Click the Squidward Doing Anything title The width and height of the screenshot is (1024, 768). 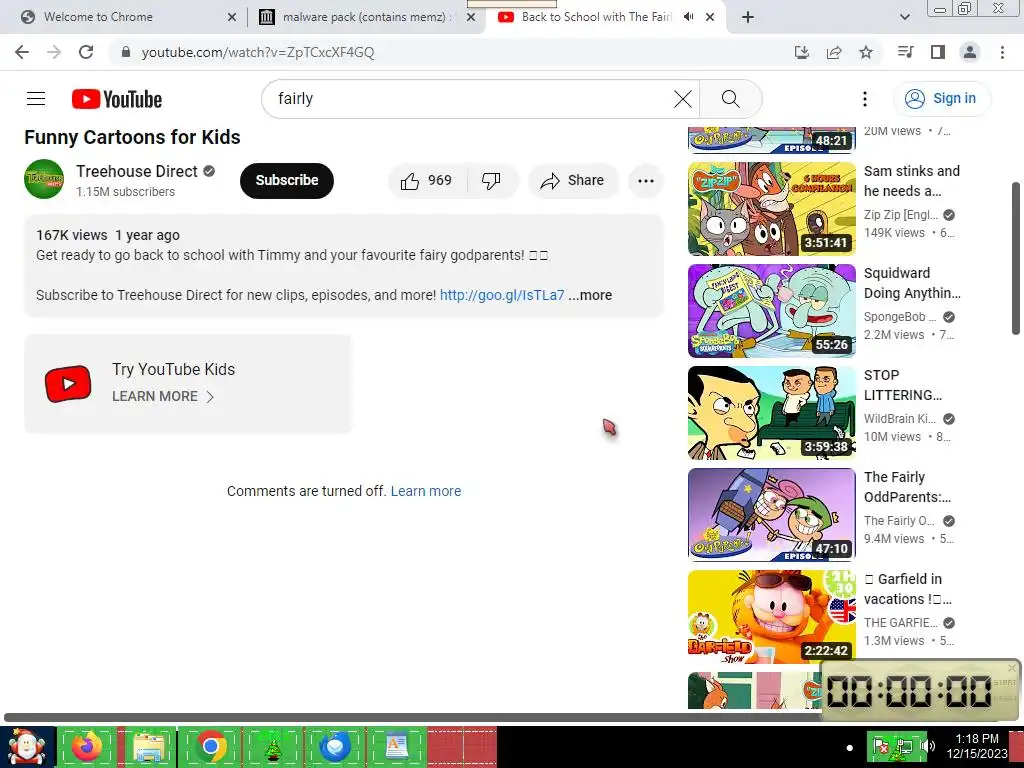[912, 283]
